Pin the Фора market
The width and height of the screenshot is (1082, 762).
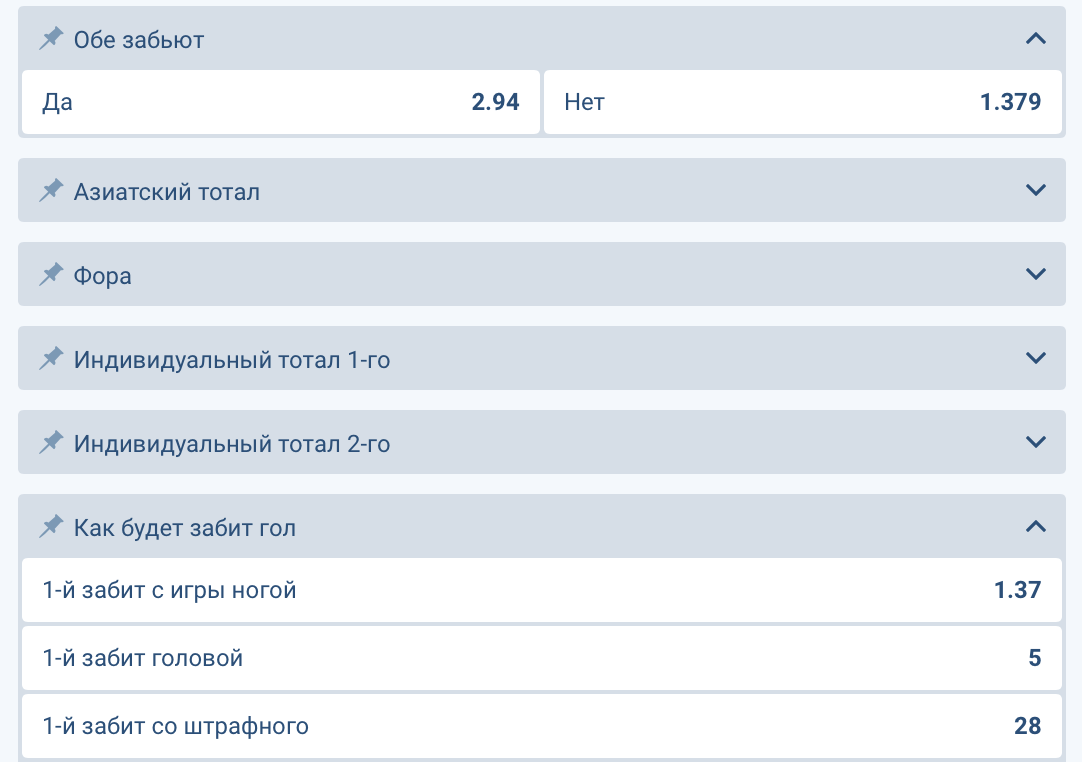click(51, 275)
